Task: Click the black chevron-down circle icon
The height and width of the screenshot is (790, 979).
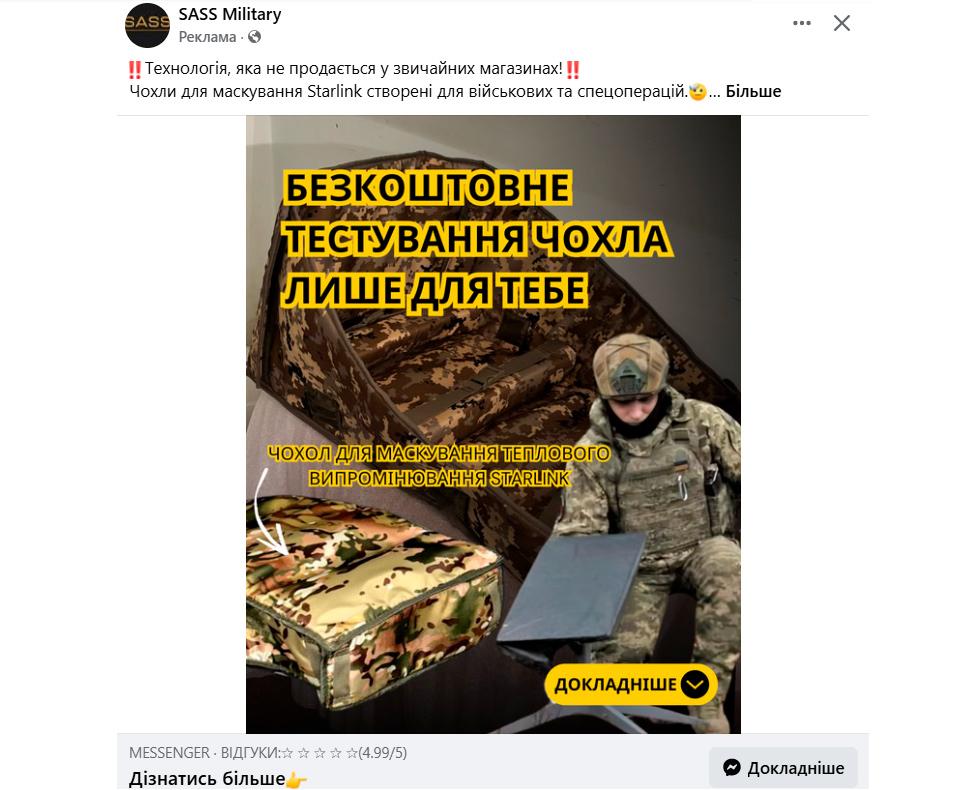Action: [695, 684]
